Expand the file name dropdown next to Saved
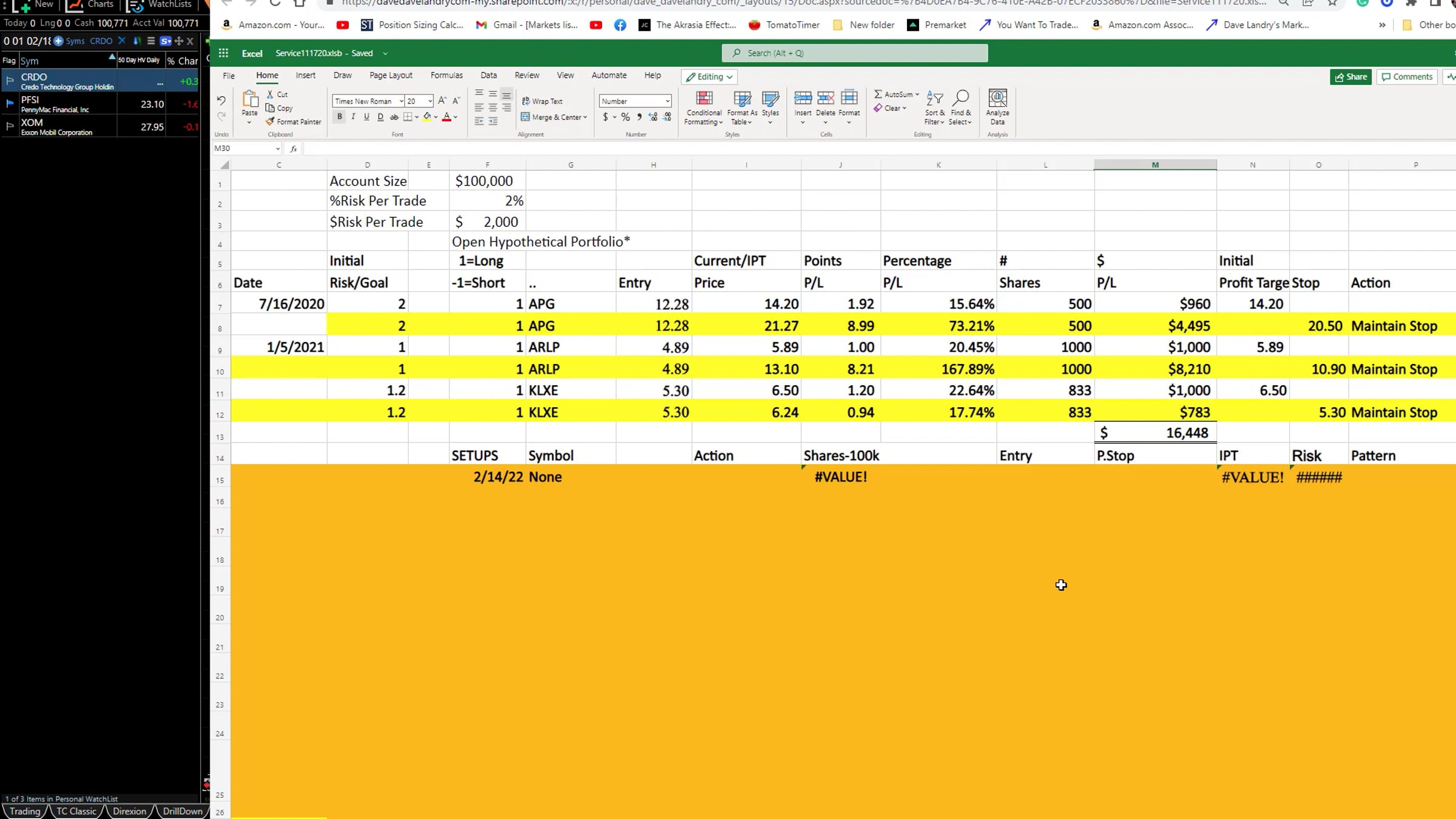Viewport: 1456px width, 819px height. (x=385, y=53)
